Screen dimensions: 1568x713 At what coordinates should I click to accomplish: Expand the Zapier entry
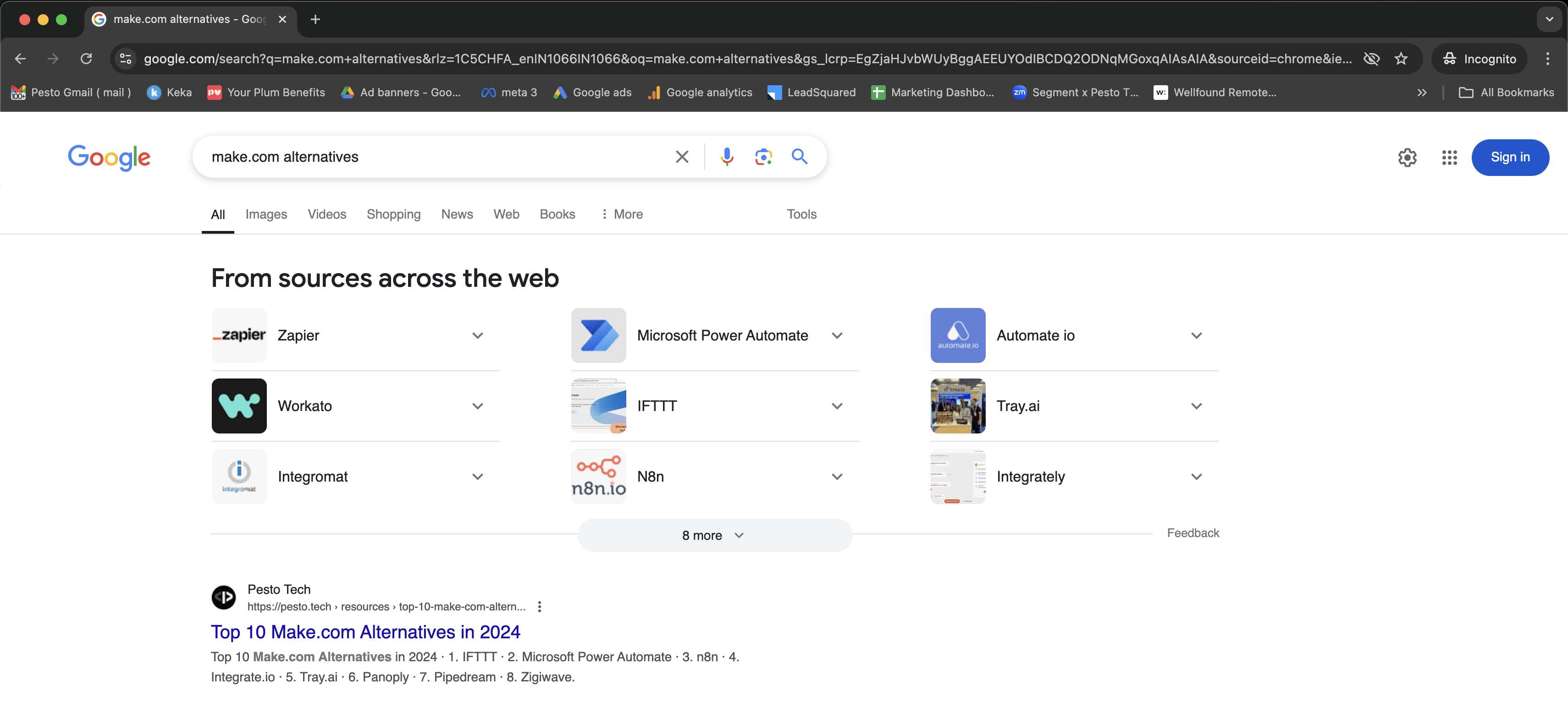477,335
